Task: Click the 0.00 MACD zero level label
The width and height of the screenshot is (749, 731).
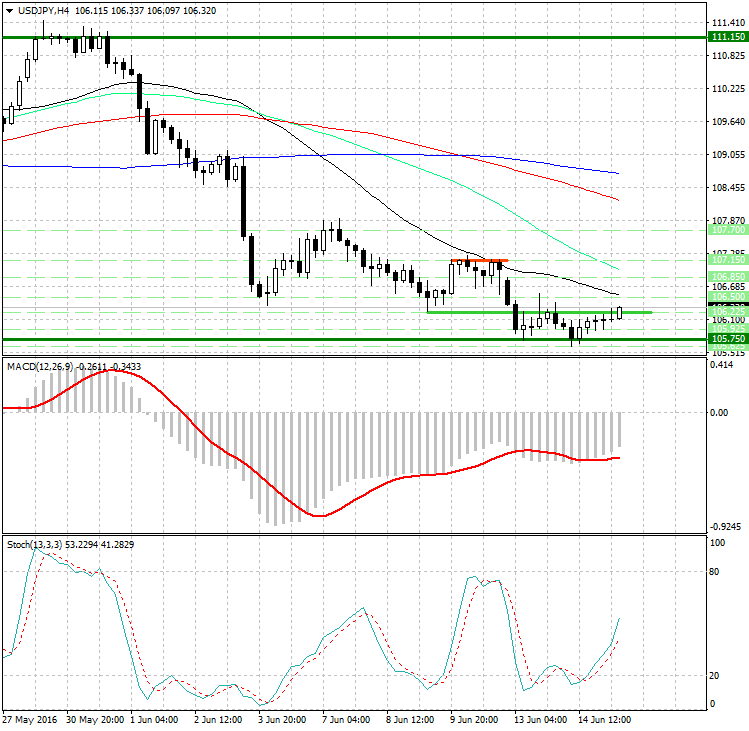Action: coord(719,412)
